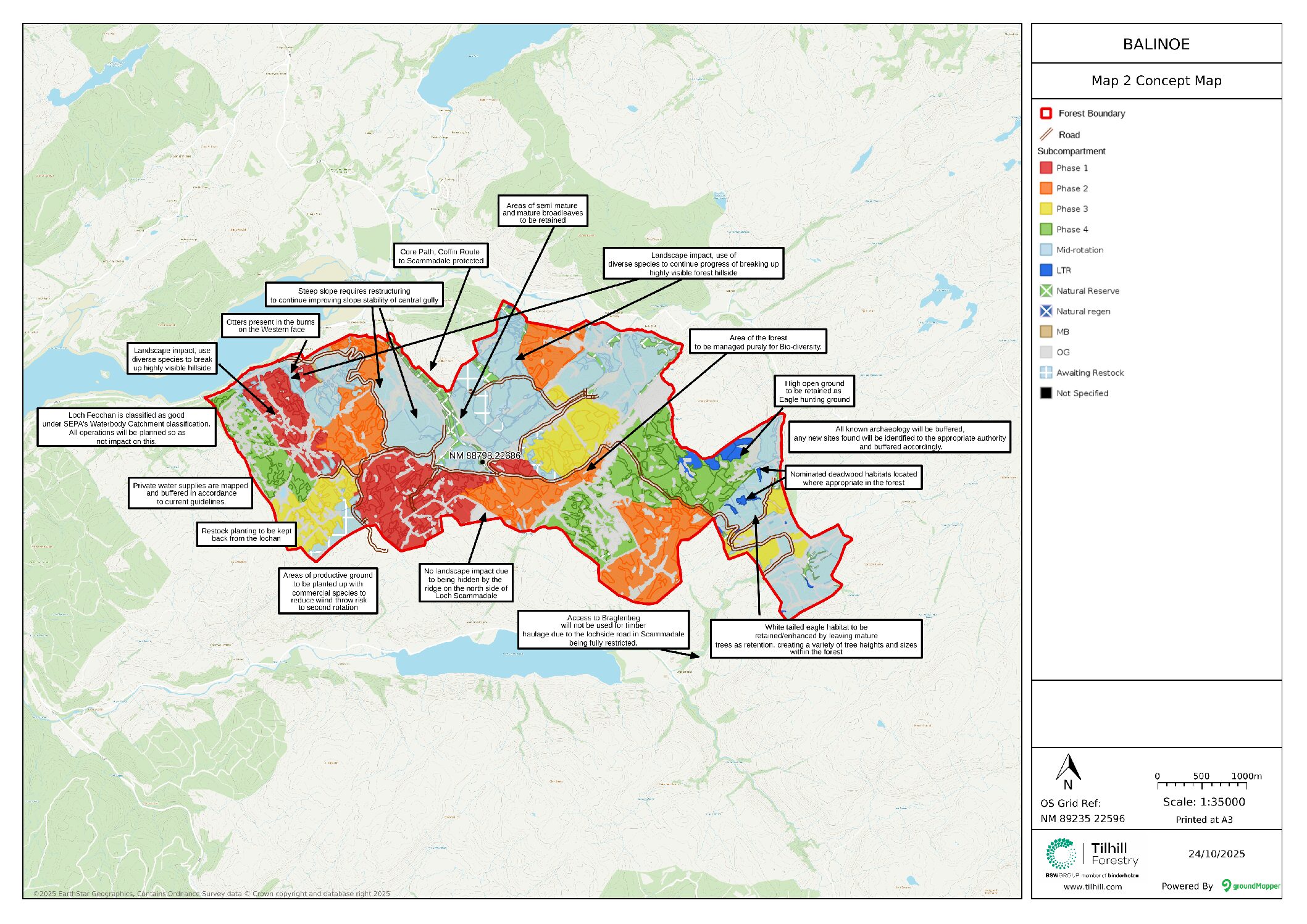Viewport: 1307px width, 924px height.
Task: Select the Phase 1 red swatch
Action: coord(1045,168)
